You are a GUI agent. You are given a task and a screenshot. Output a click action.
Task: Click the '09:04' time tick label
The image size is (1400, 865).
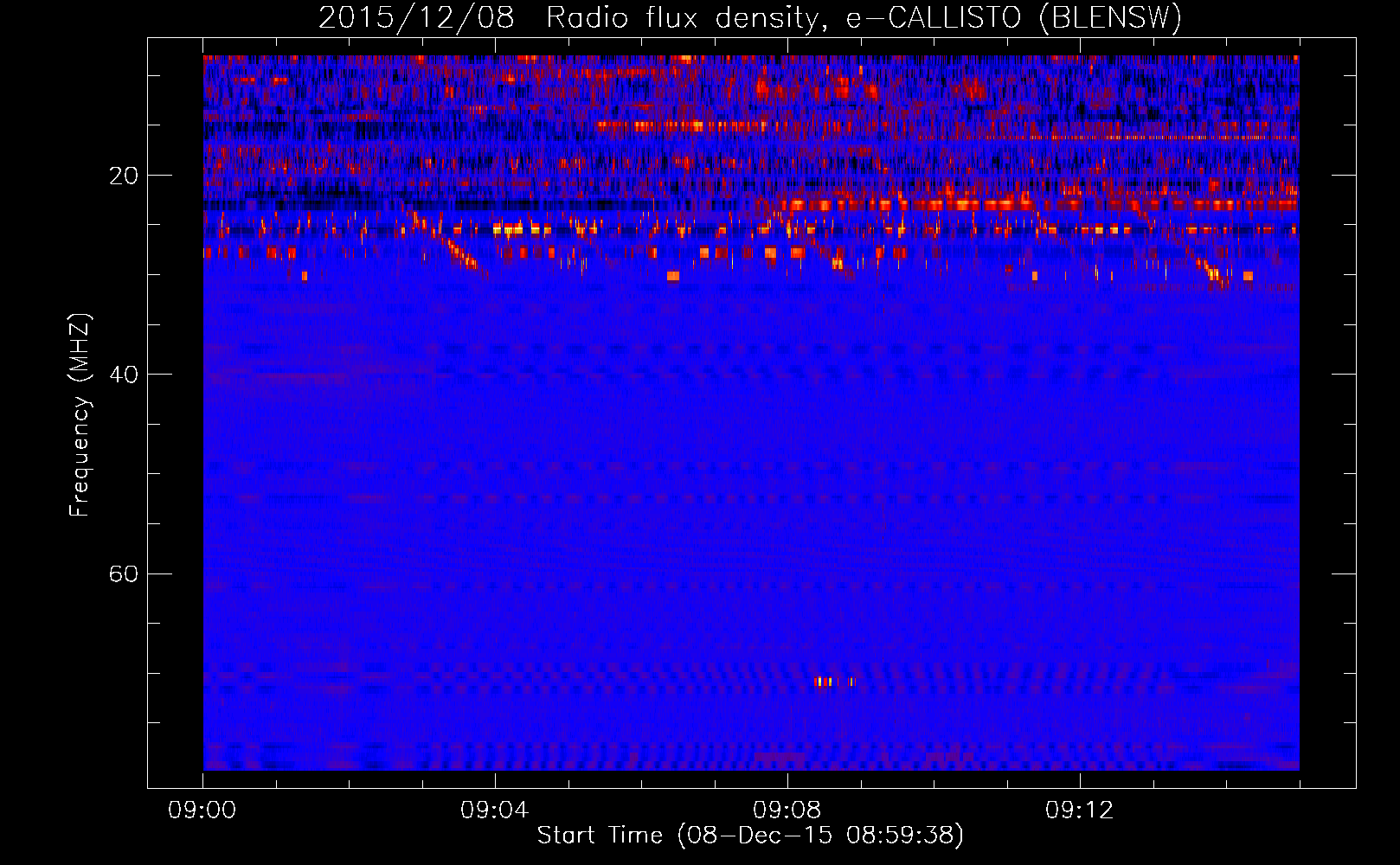pyautogui.click(x=495, y=811)
